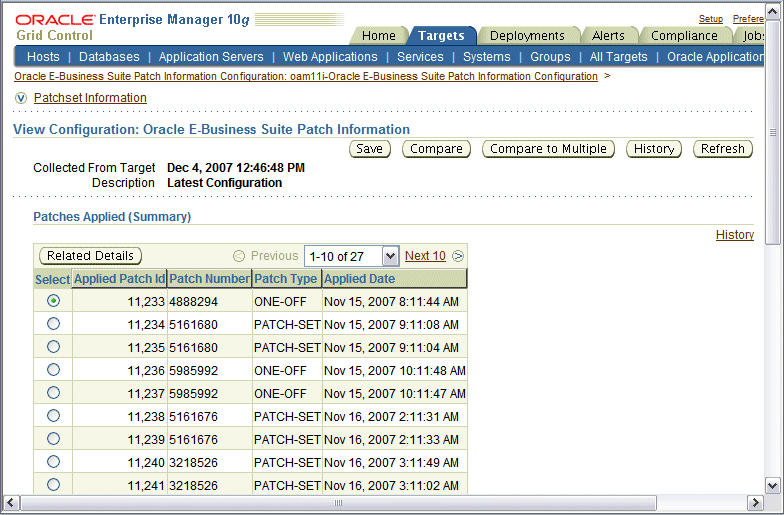Select radio button for patch 11,240
The image size is (784, 515).
[x=53, y=462]
